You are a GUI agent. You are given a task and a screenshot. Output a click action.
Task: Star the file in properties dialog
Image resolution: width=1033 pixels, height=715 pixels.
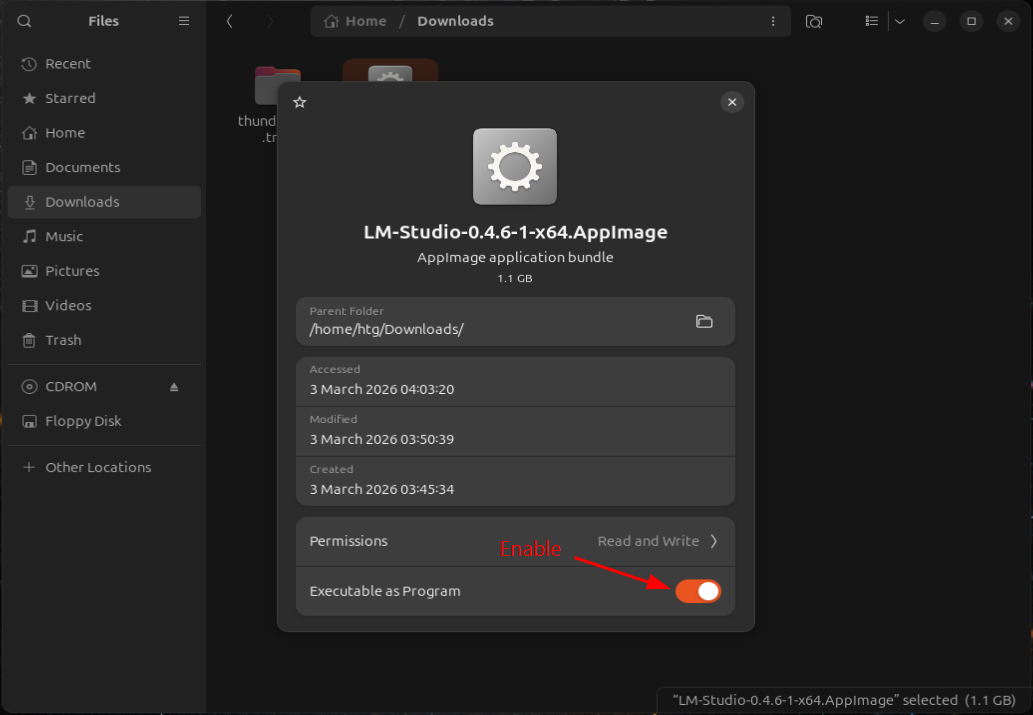300,102
